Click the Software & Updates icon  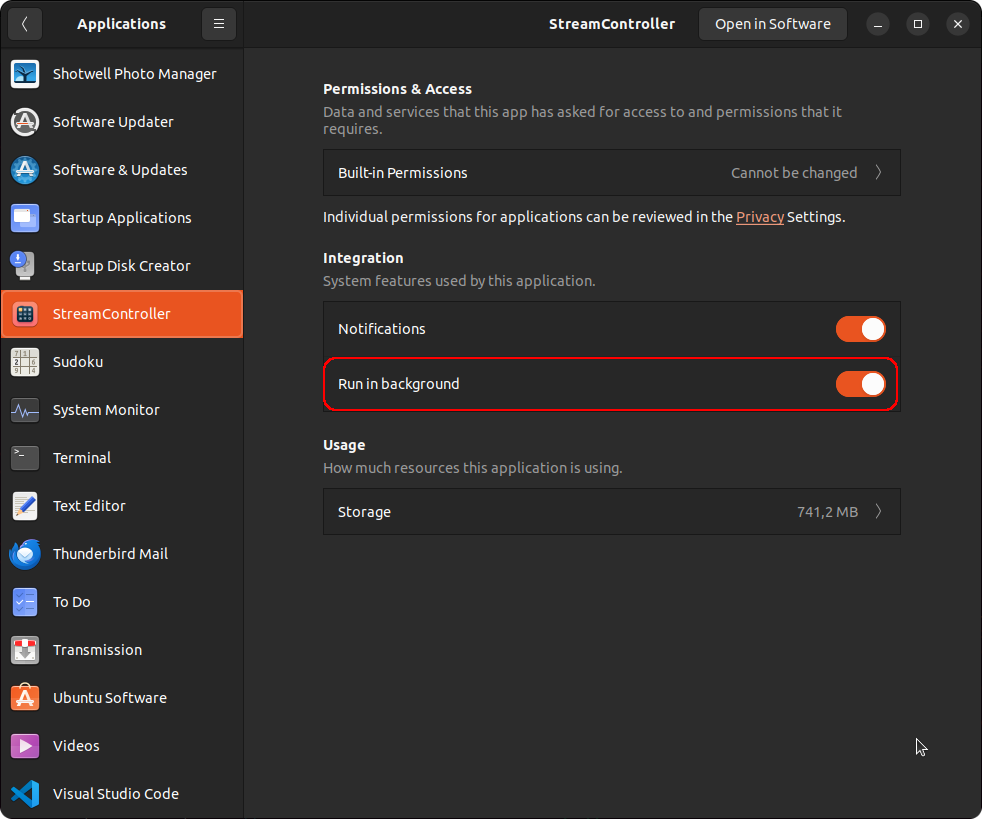coord(25,170)
